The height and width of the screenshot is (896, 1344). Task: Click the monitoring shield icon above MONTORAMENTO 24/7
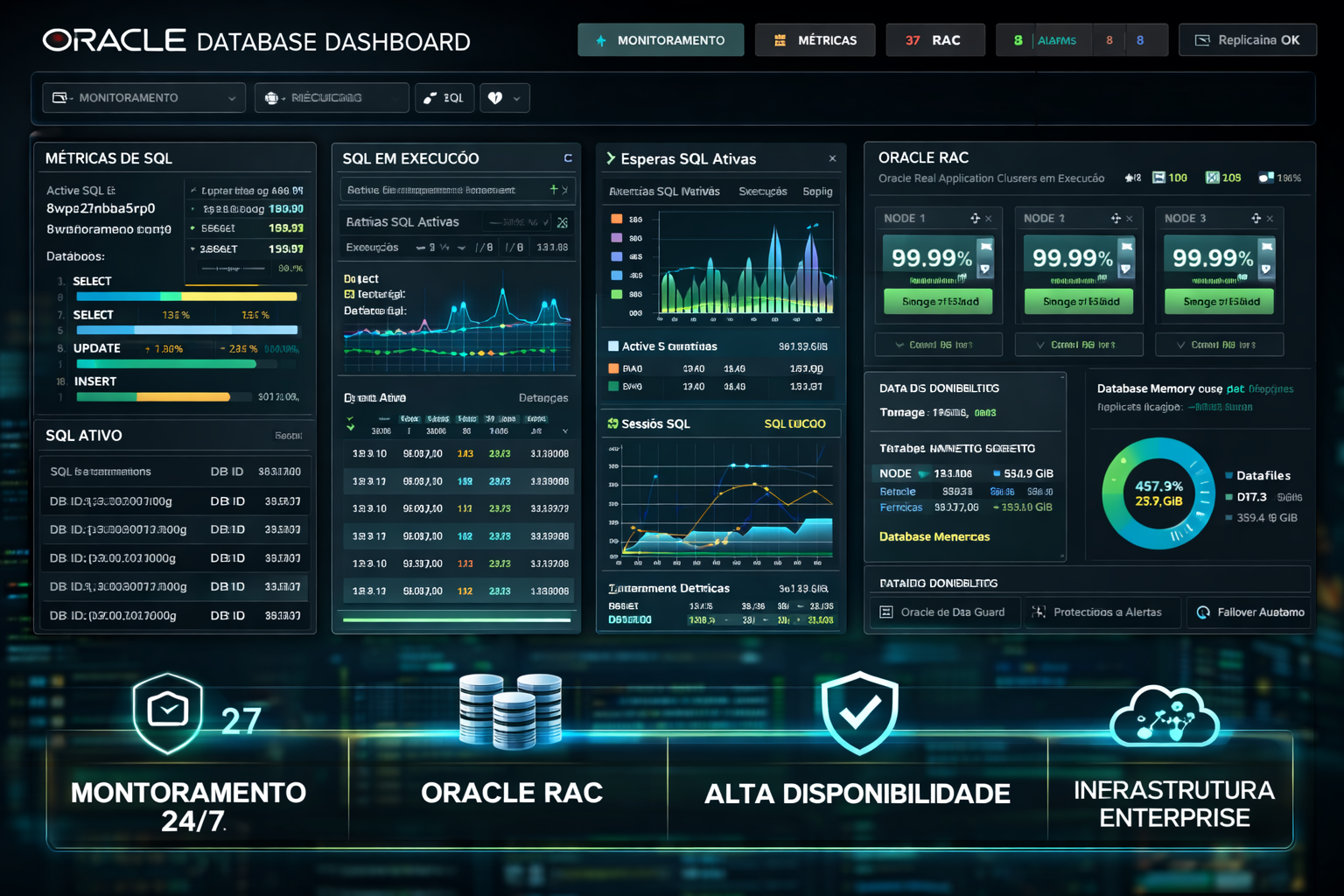(x=168, y=713)
